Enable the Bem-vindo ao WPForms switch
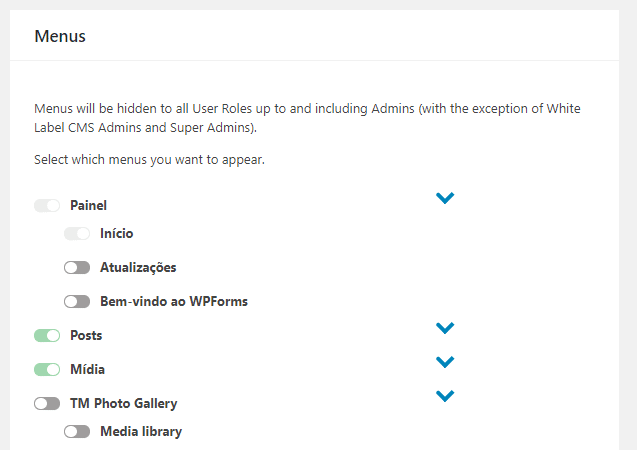 coord(77,301)
